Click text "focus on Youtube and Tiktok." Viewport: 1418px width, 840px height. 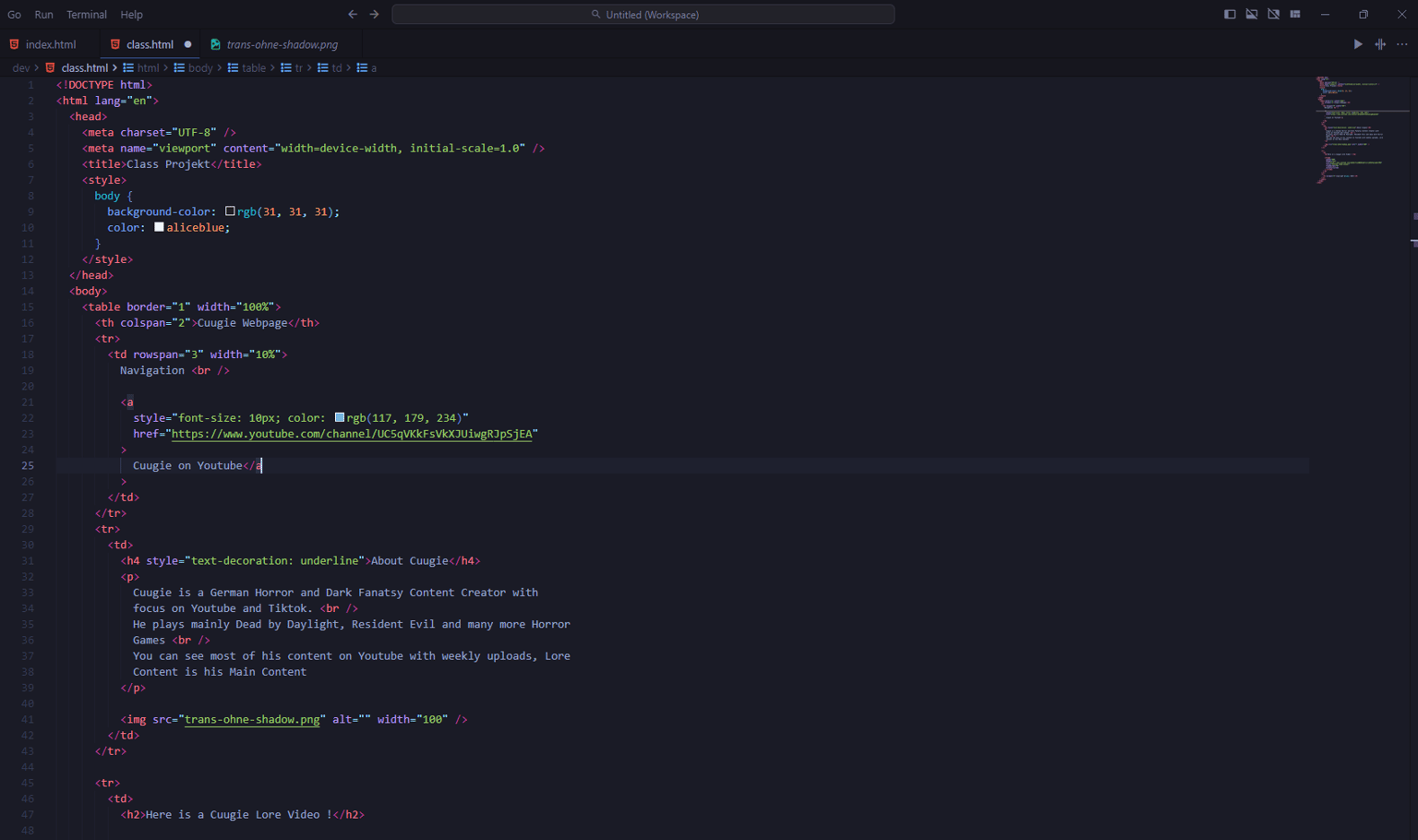coord(222,609)
